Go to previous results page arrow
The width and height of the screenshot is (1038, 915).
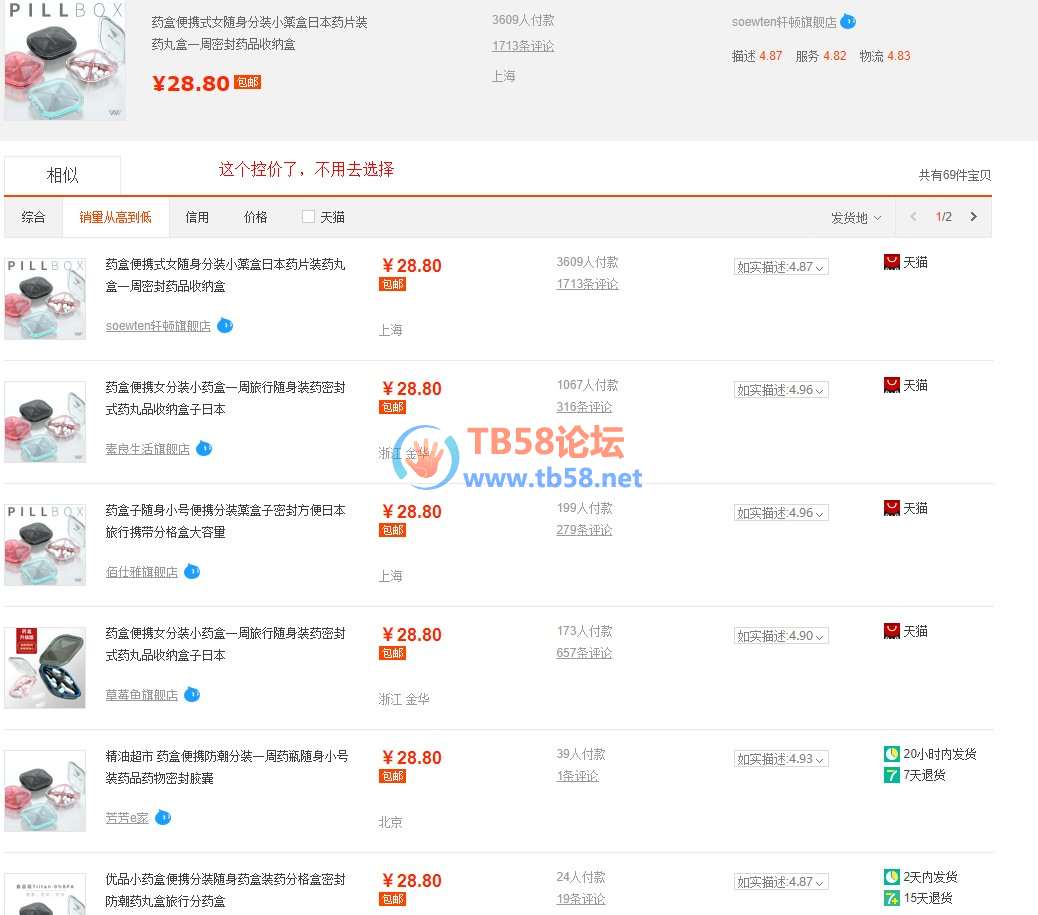pos(914,217)
